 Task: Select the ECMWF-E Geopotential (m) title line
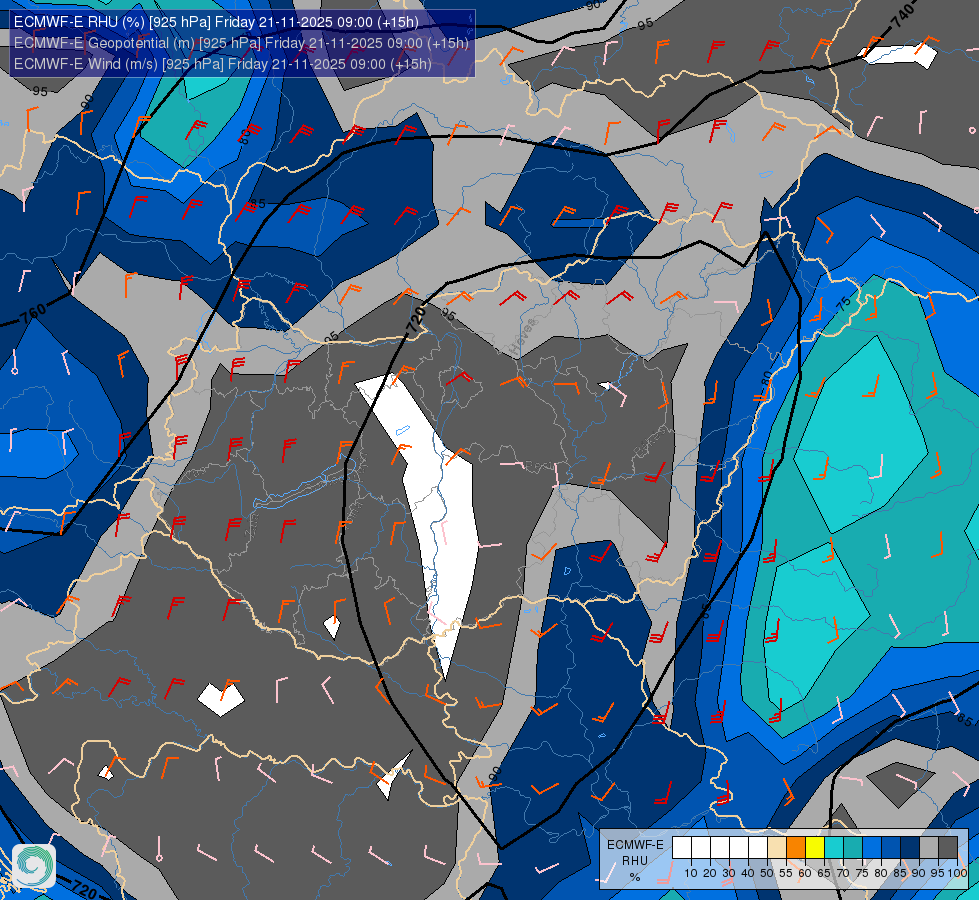pyautogui.click(x=241, y=43)
